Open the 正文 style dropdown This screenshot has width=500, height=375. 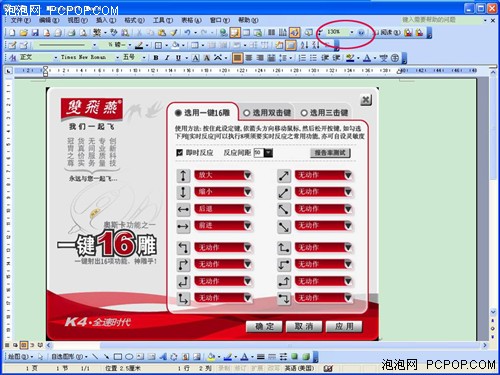point(56,58)
